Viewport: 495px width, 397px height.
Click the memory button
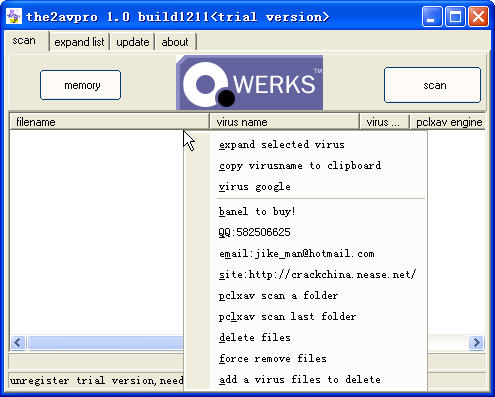pos(80,85)
